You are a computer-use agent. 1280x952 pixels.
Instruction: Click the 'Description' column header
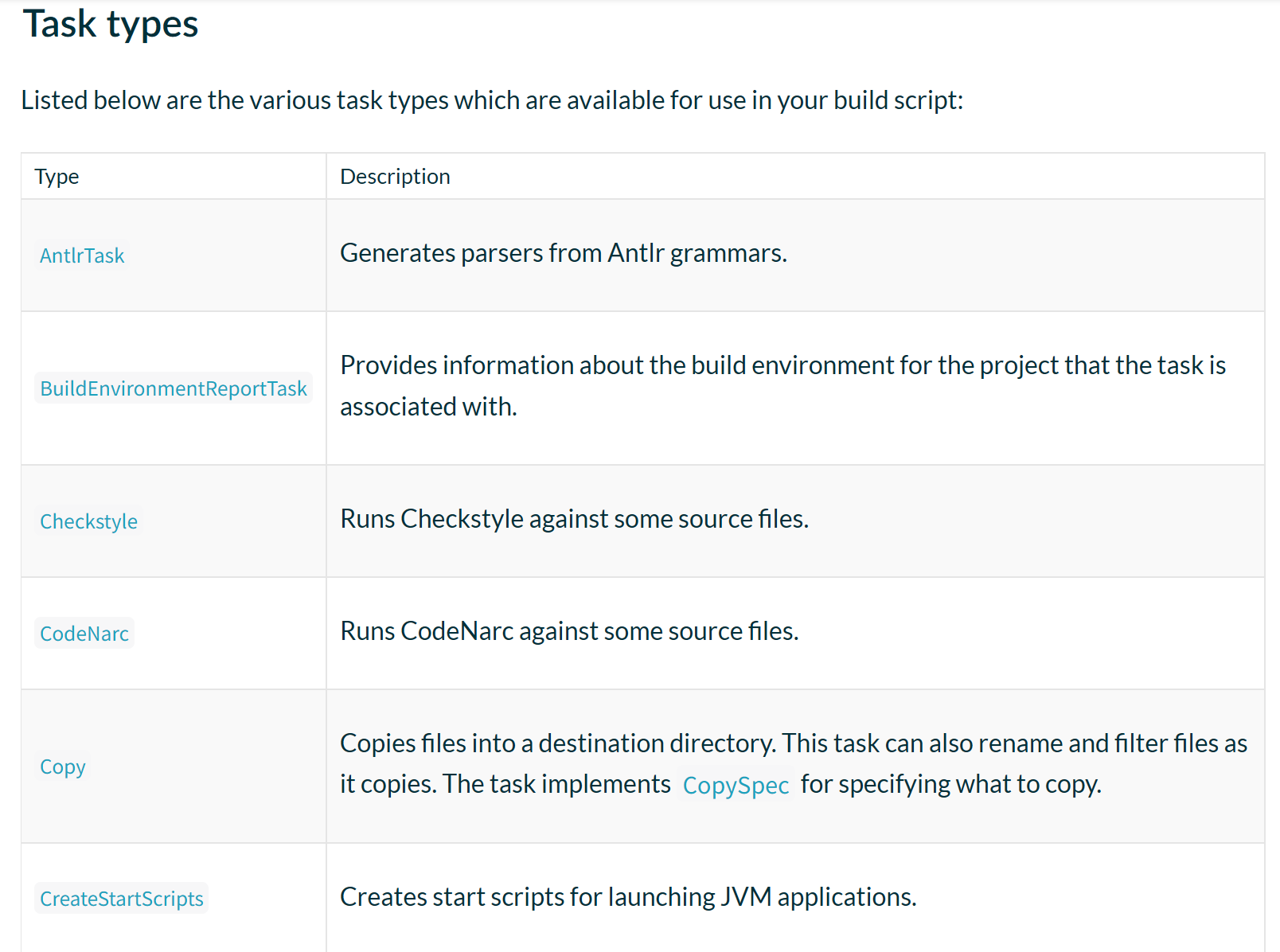tap(395, 177)
